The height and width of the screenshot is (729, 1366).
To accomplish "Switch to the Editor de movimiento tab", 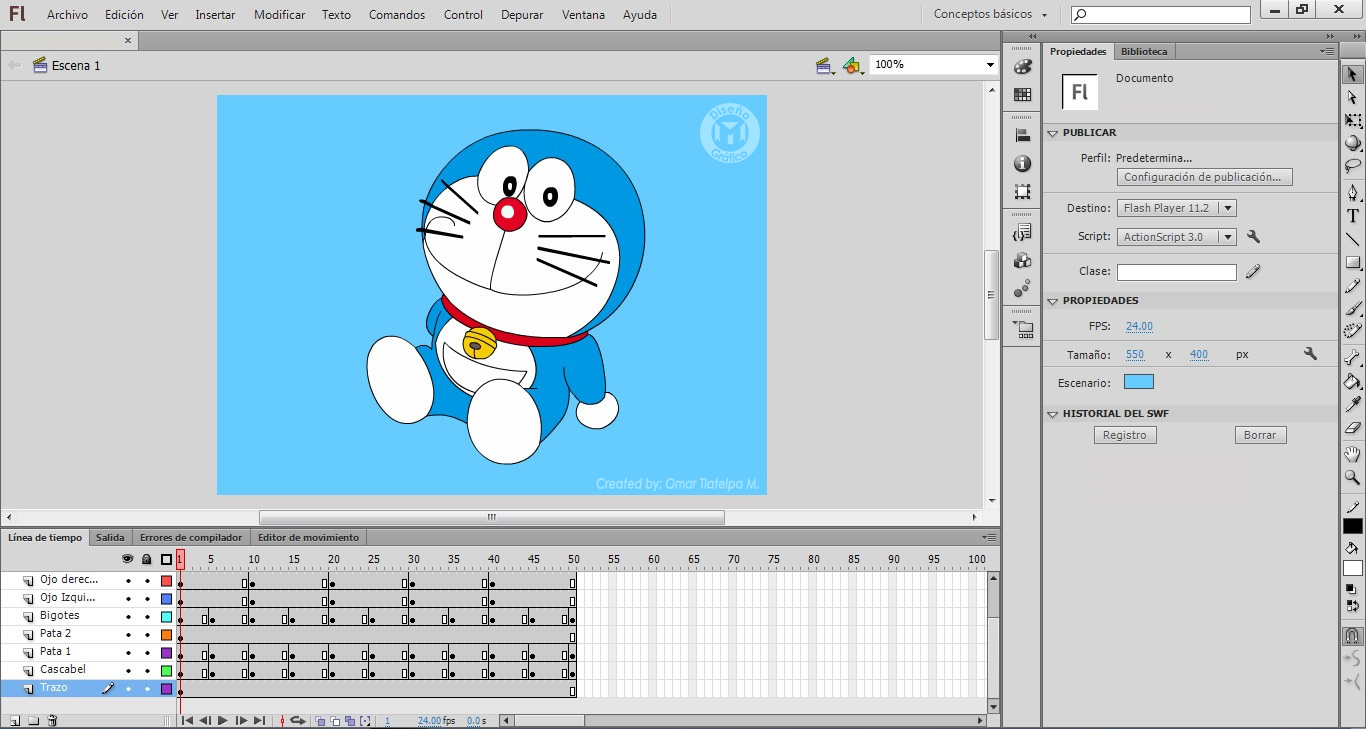I will click(x=308, y=538).
